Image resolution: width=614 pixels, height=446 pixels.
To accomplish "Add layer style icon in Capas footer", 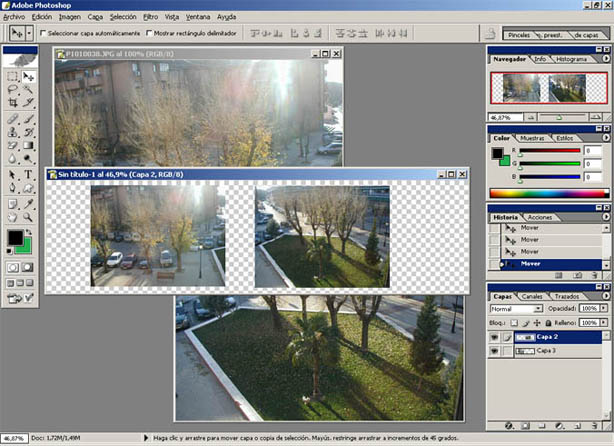I will (509, 425).
